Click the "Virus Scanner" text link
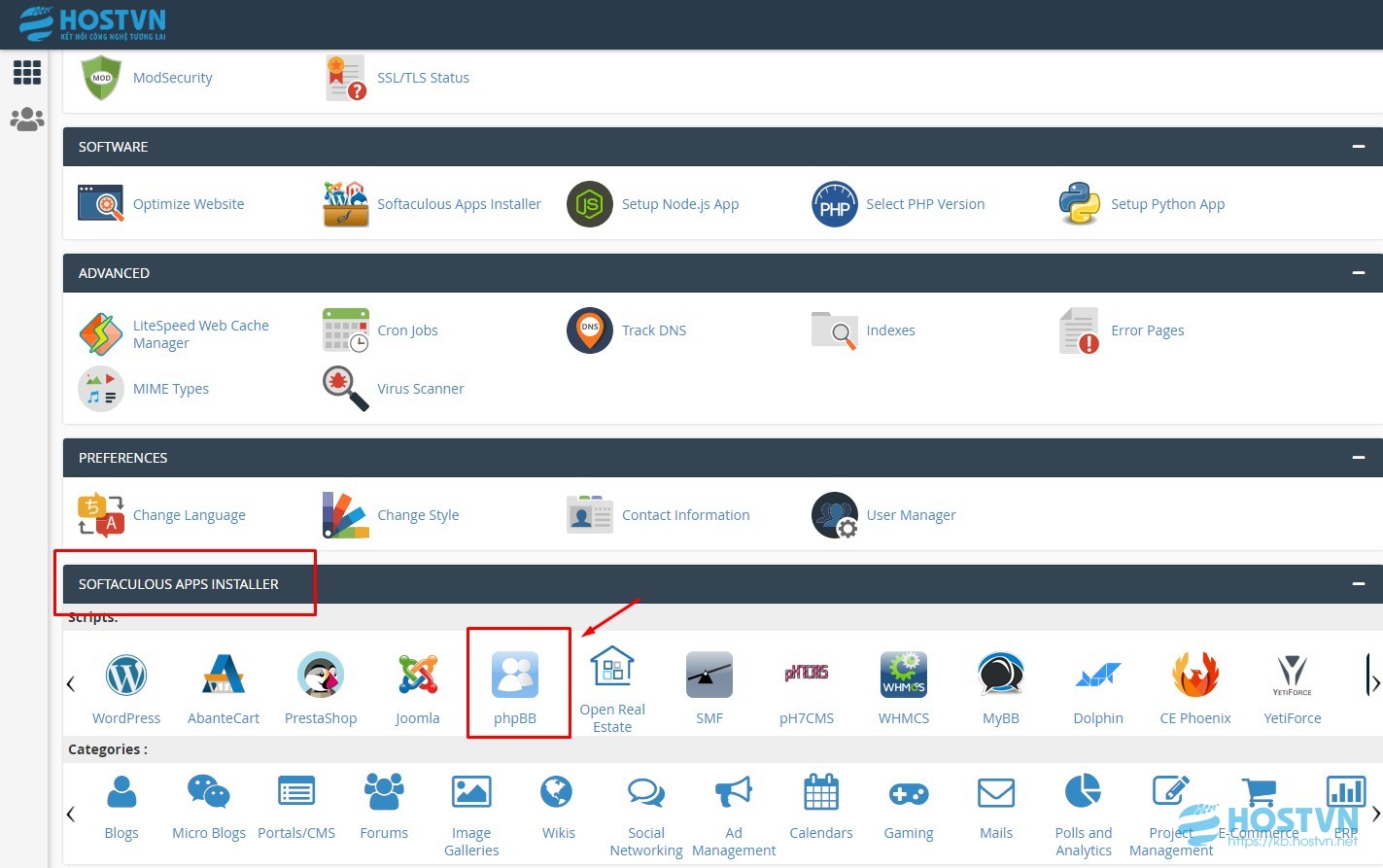 pos(420,389)
